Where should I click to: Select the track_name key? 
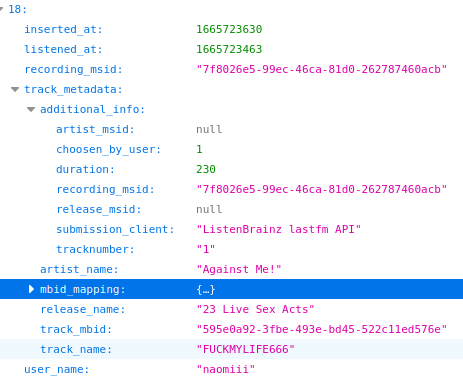click(x=76, y=349)
